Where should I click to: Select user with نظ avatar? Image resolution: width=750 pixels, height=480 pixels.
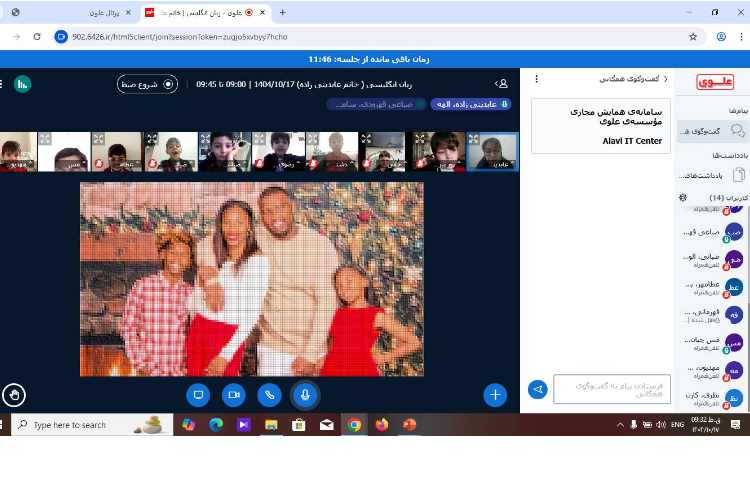click(734, 398)
